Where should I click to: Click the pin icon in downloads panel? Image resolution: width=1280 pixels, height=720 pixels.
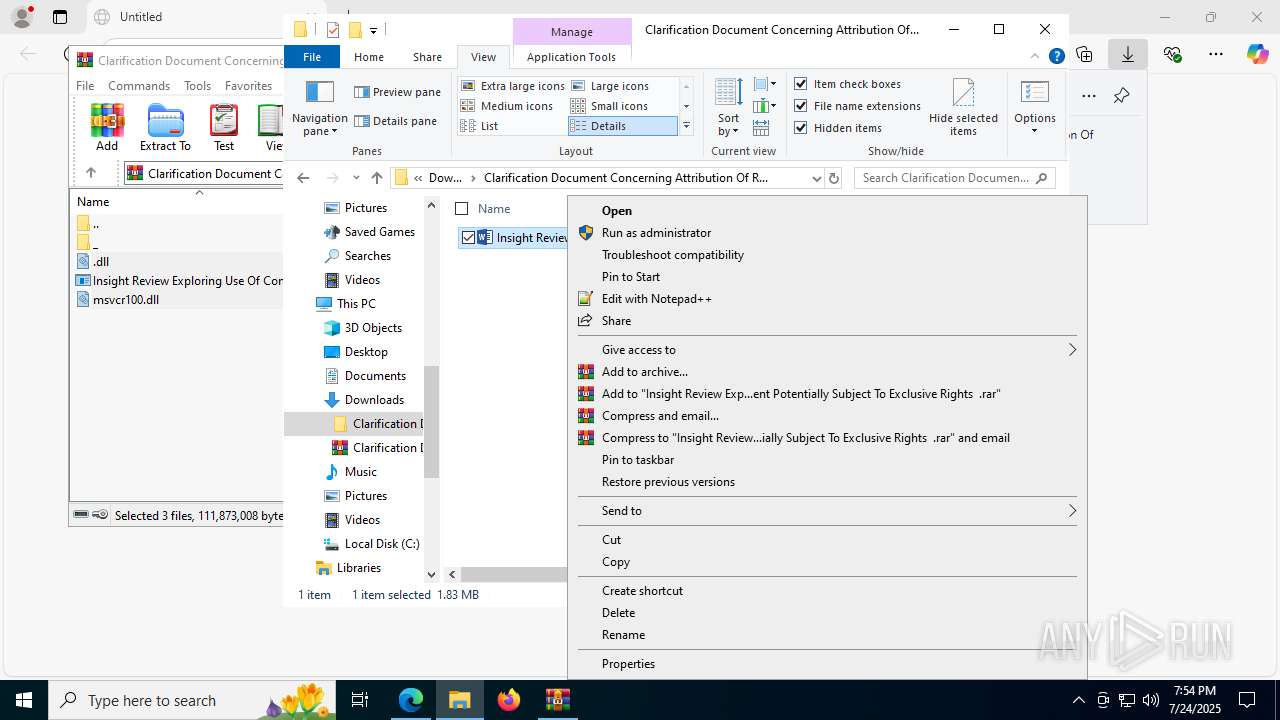(x=1122, y=96)
